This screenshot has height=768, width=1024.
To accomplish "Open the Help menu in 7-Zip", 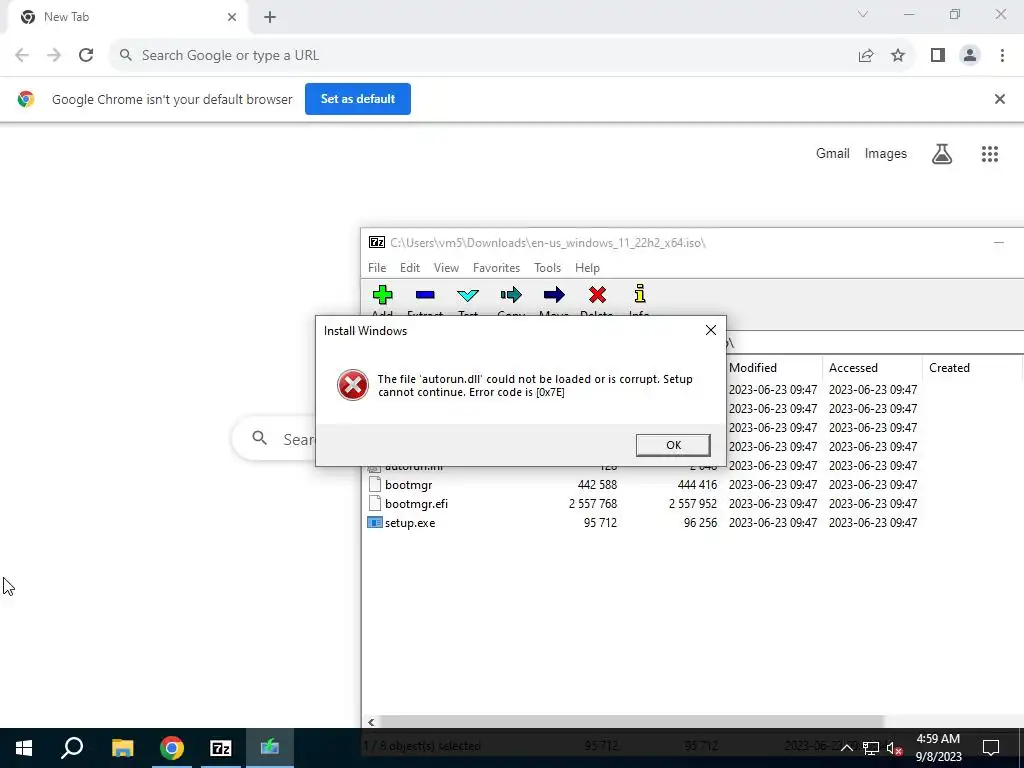I will [587, 268].
